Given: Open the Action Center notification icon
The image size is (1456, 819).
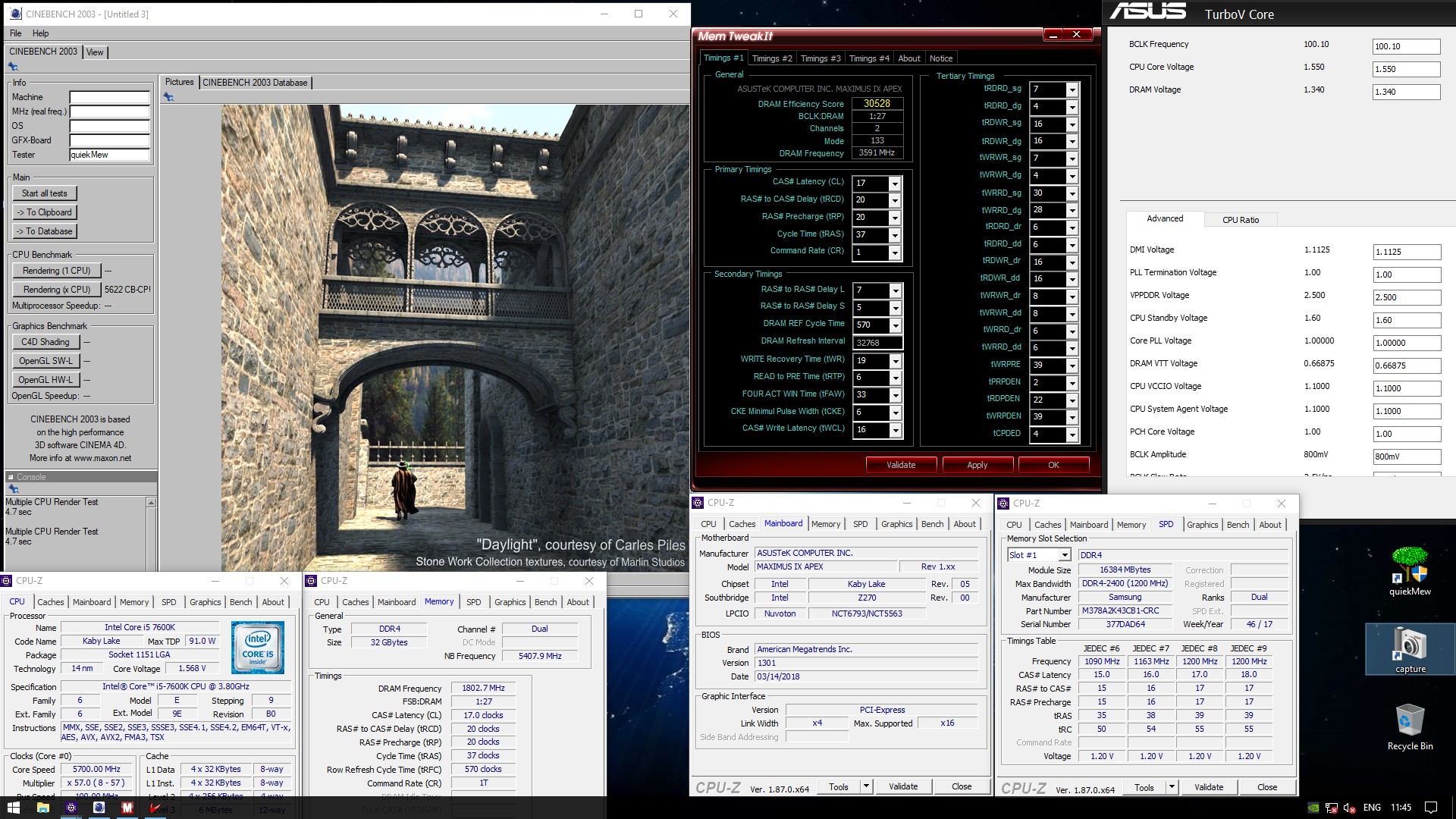Looking at the screenshot, I should tap(1430, 808).
